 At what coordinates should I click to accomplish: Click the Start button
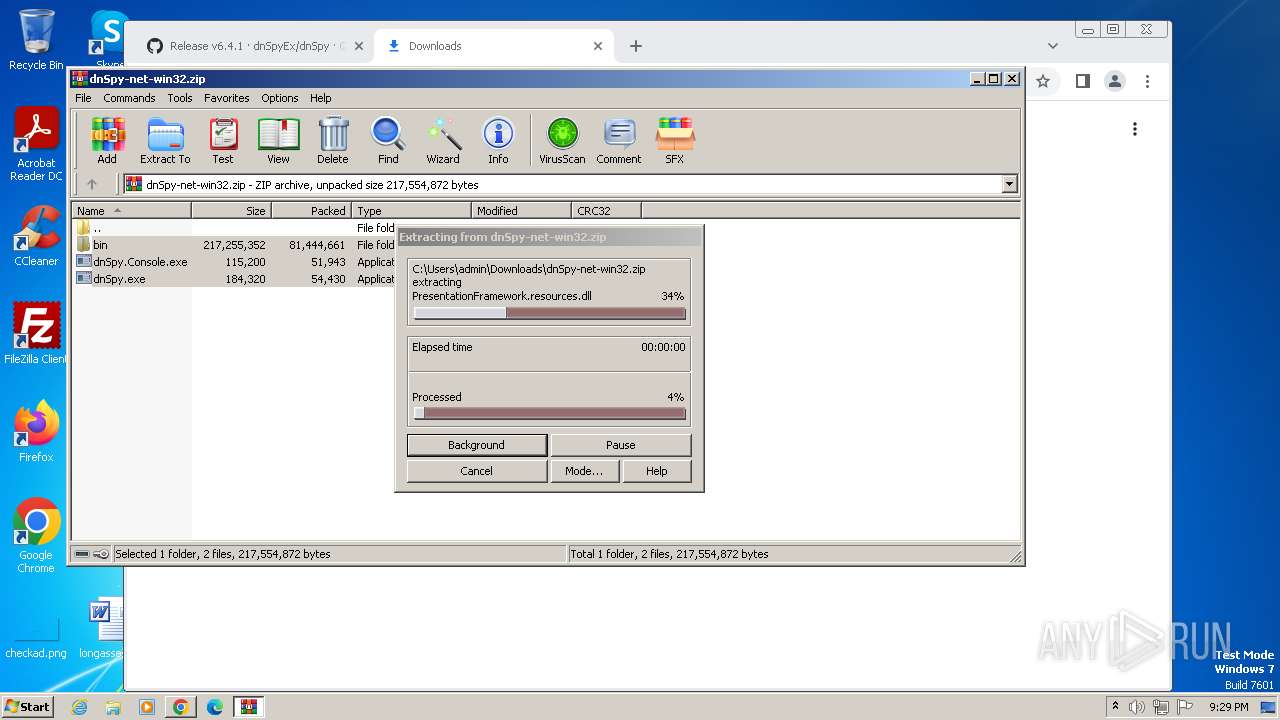pos(28,707)
